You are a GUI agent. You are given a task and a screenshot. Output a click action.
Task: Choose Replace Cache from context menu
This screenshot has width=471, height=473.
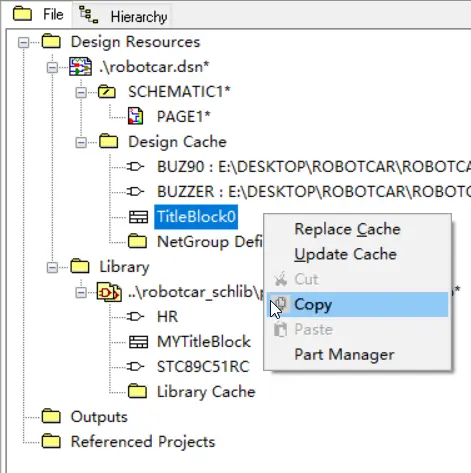(x=357, y=229)
